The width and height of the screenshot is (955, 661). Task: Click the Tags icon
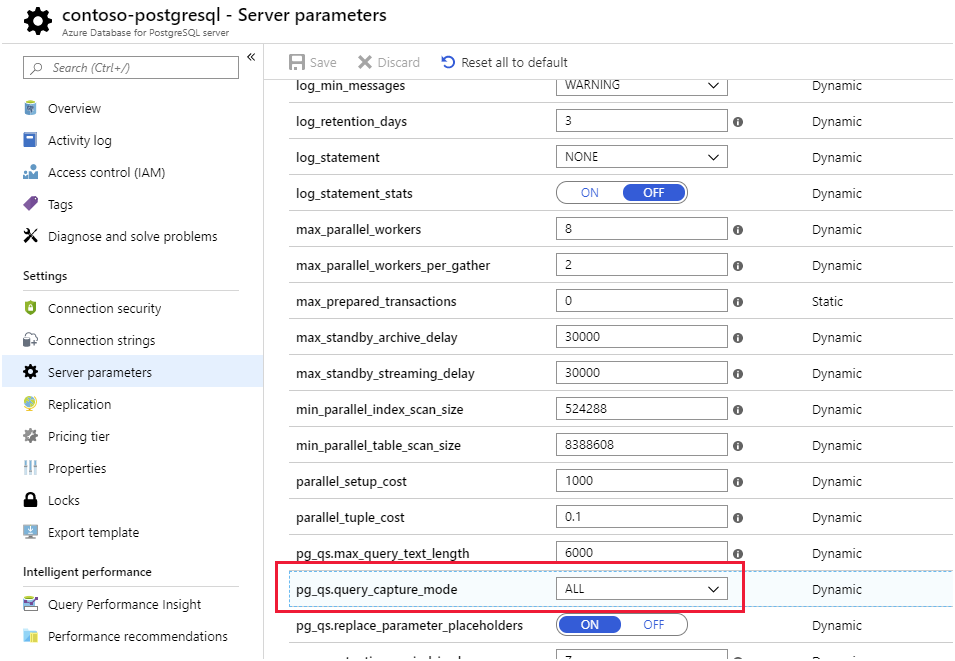click(x=30, y=204)
